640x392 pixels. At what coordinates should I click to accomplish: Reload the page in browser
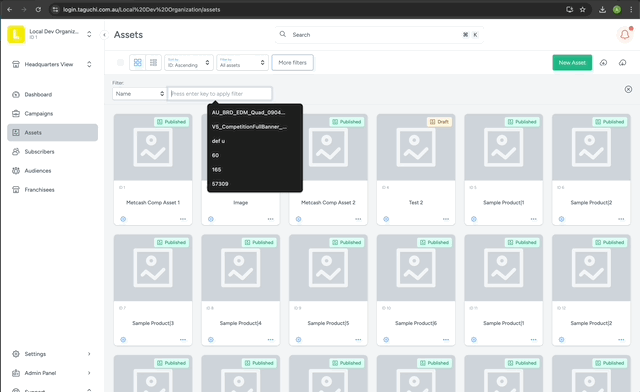pos(38,9)
